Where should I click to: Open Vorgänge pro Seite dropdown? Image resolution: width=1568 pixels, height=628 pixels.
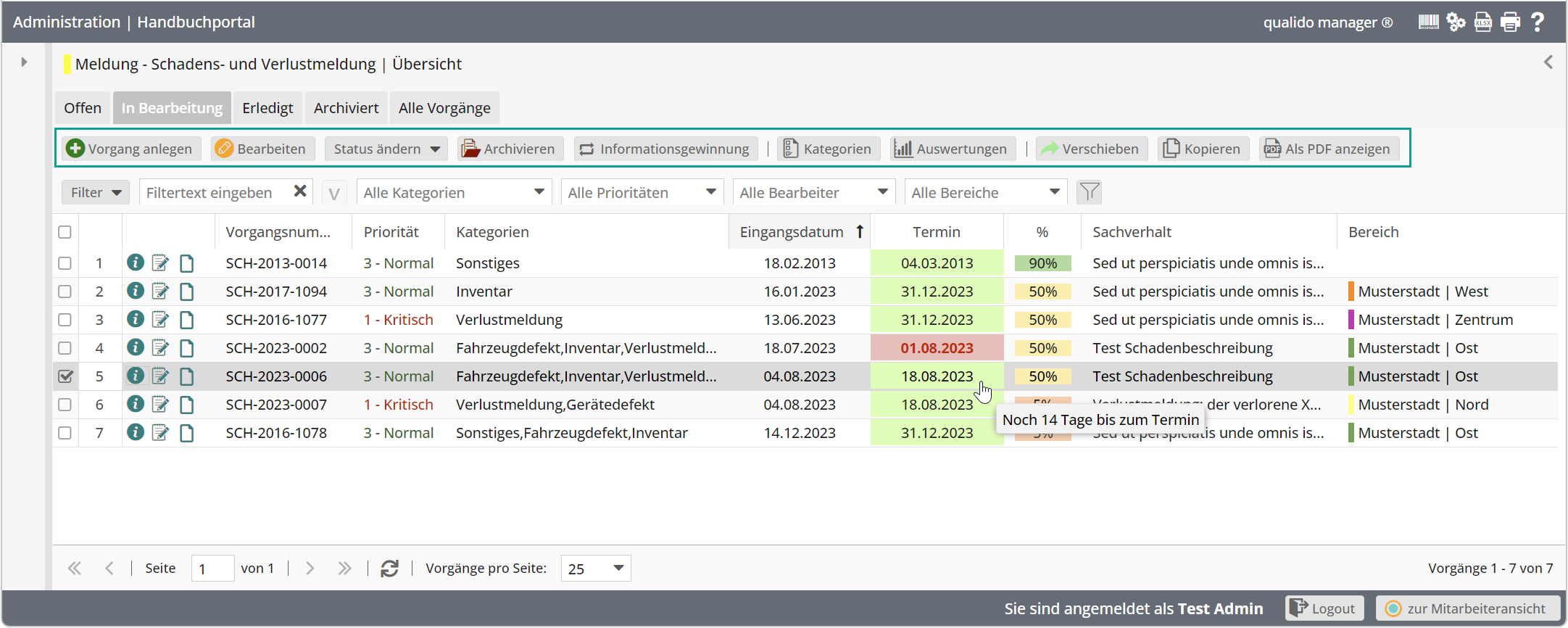pyautogui.click(x=596, y=569)
